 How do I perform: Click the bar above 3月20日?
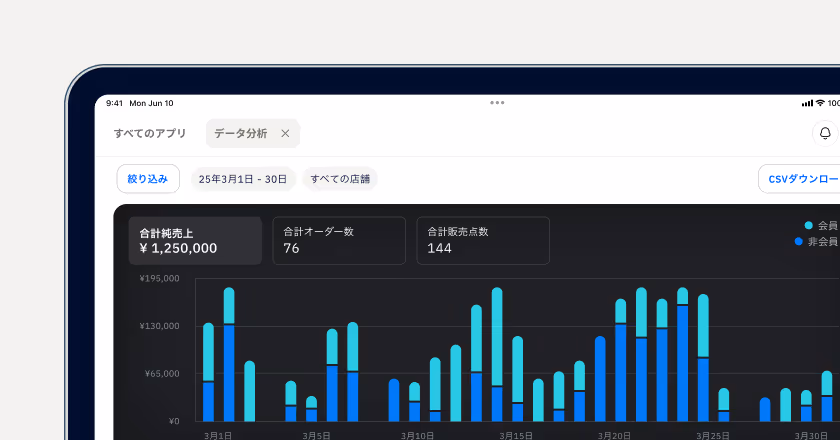tap(621, 360)
